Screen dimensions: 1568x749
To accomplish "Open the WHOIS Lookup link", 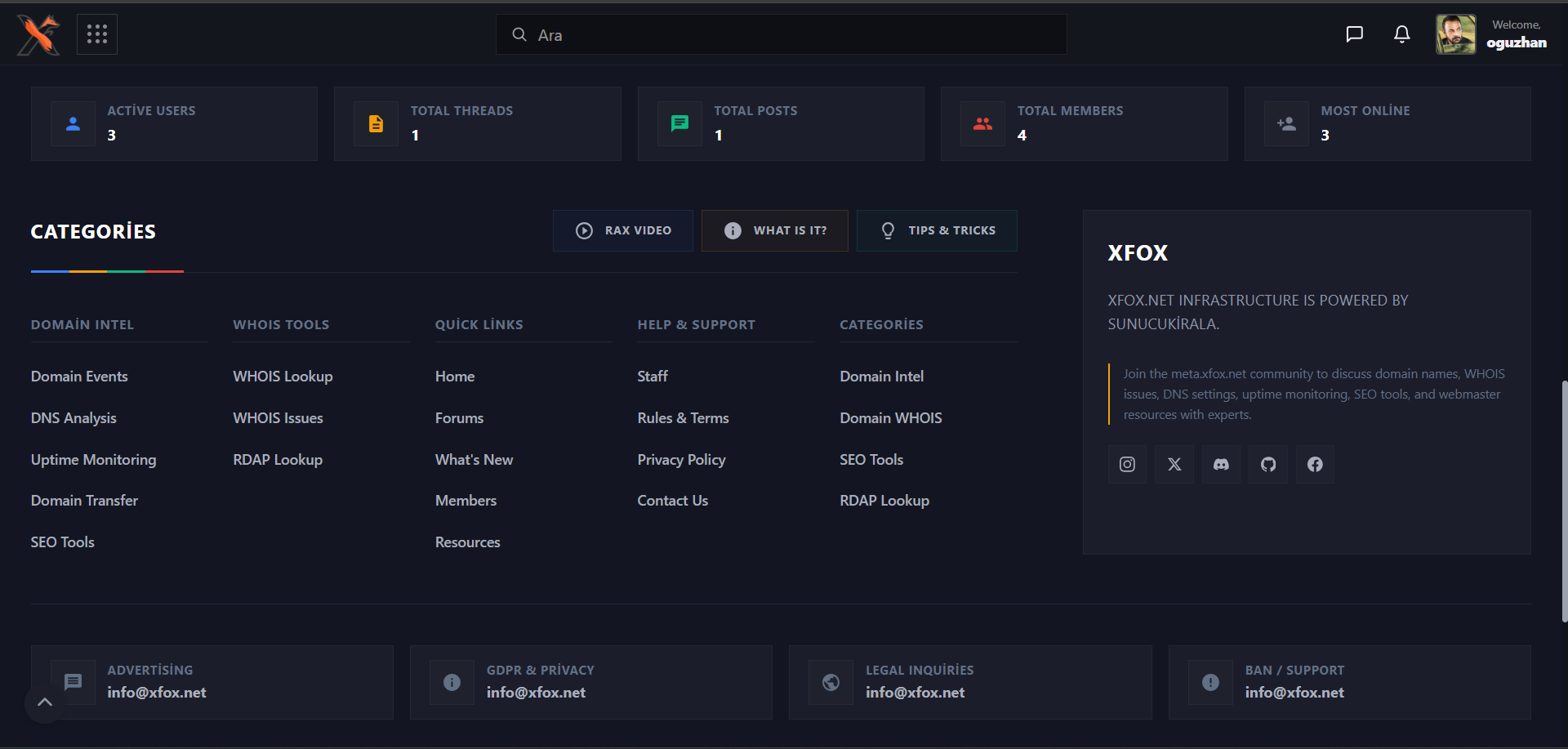I will coord(283,377).
